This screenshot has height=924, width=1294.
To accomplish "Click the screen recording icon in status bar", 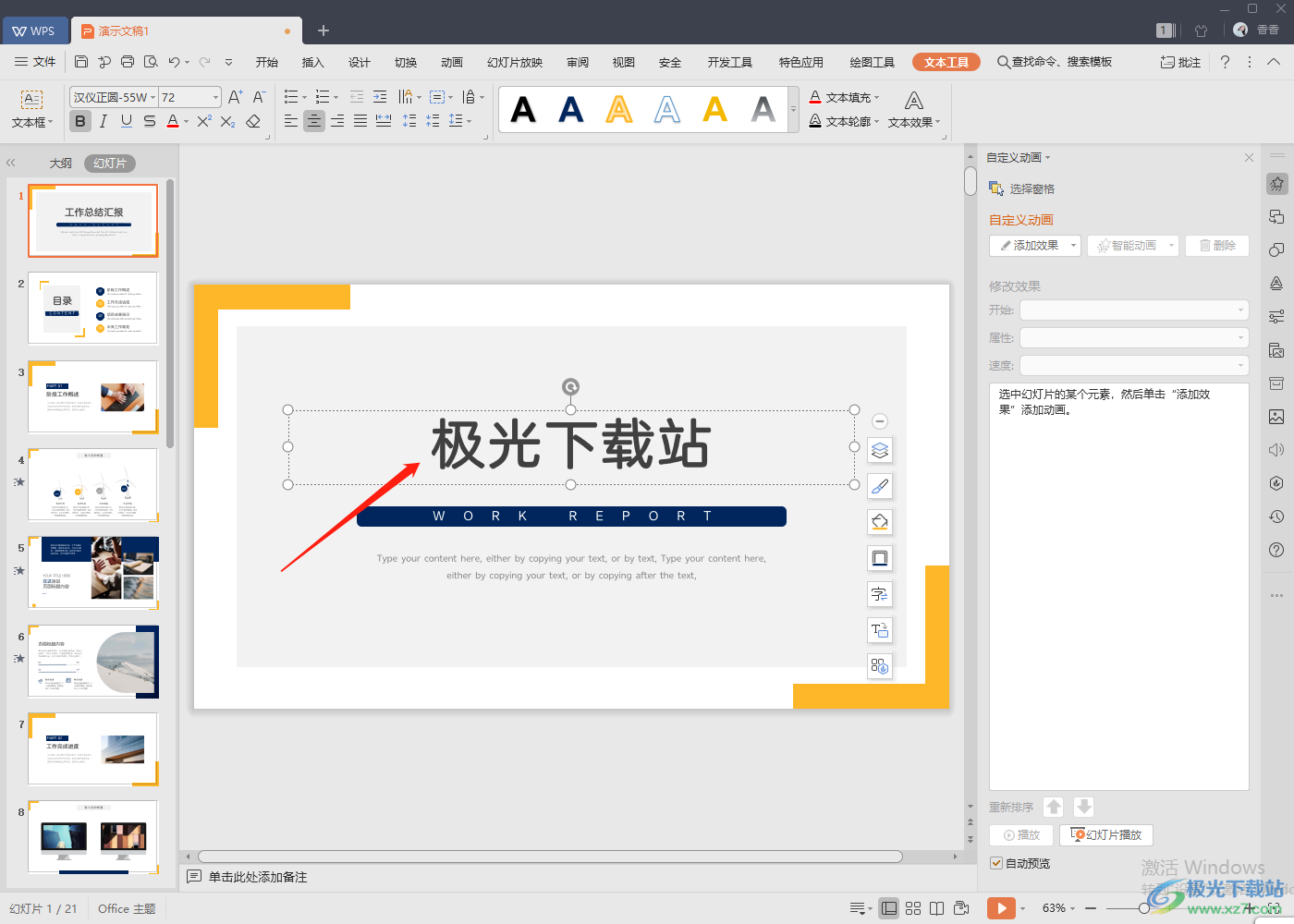I will (961, 907).
